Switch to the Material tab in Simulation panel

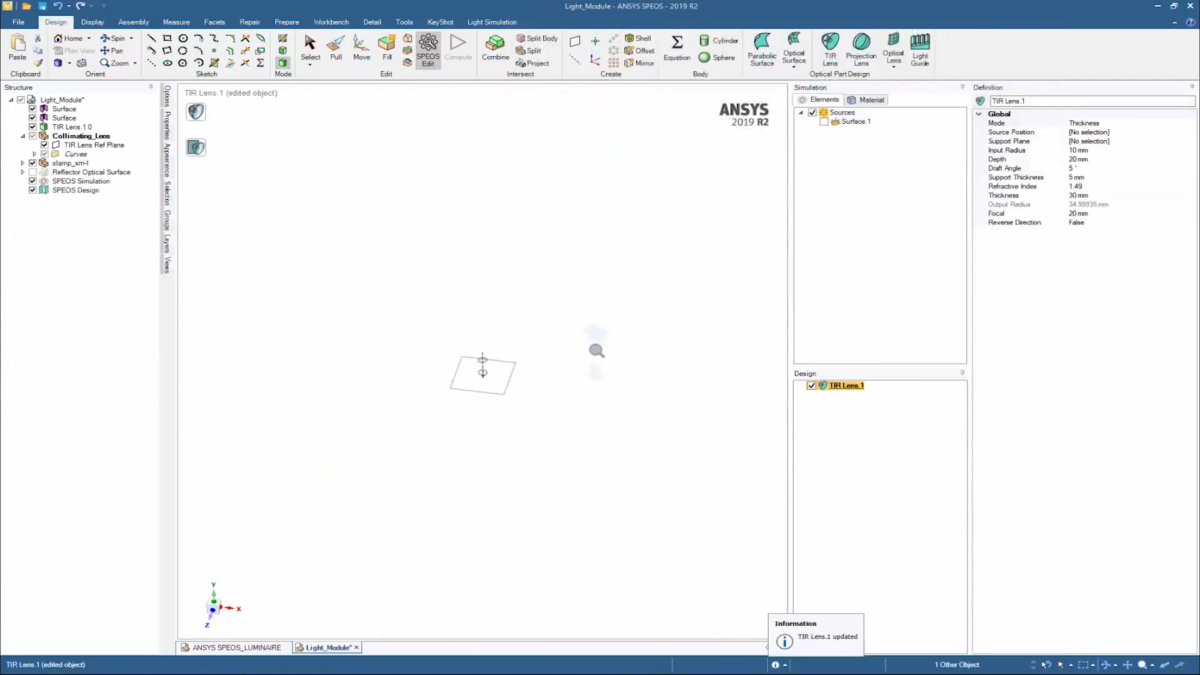(x=866, y=100)
